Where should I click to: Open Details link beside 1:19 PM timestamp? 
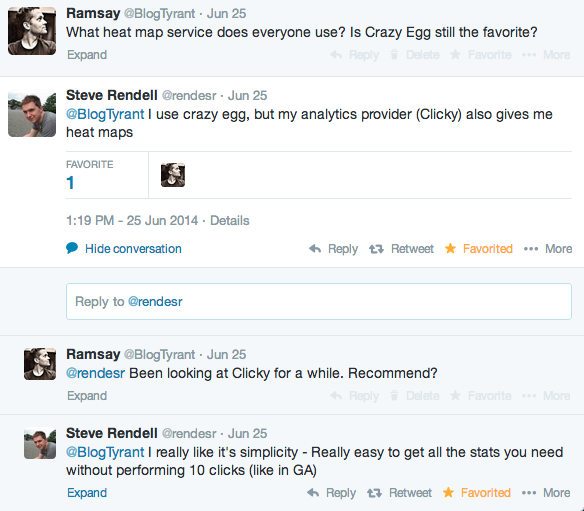tap(229, 220)
